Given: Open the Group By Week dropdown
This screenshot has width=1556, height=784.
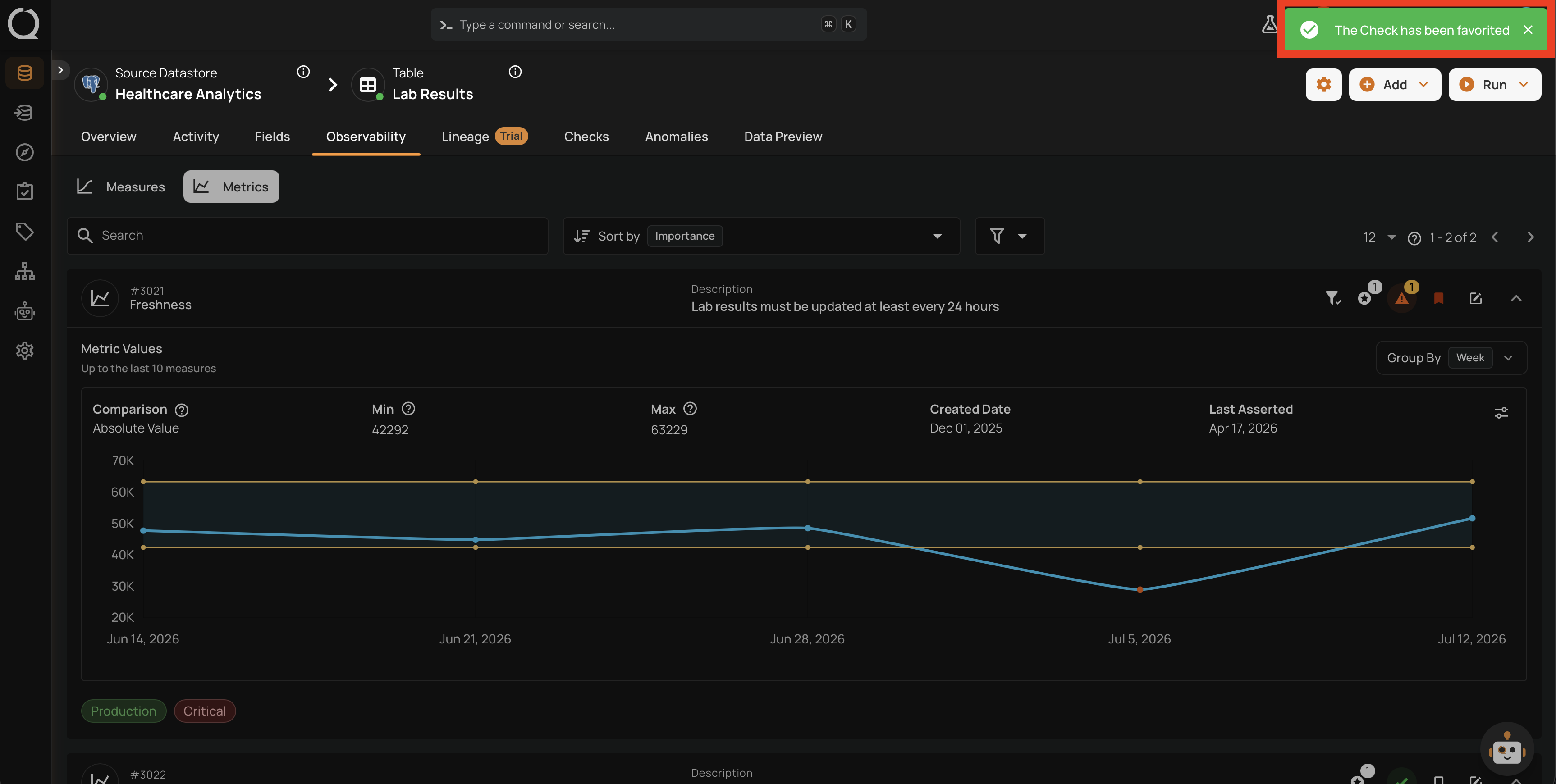Looking at the screenshot, I should (x=1451, y=358).
